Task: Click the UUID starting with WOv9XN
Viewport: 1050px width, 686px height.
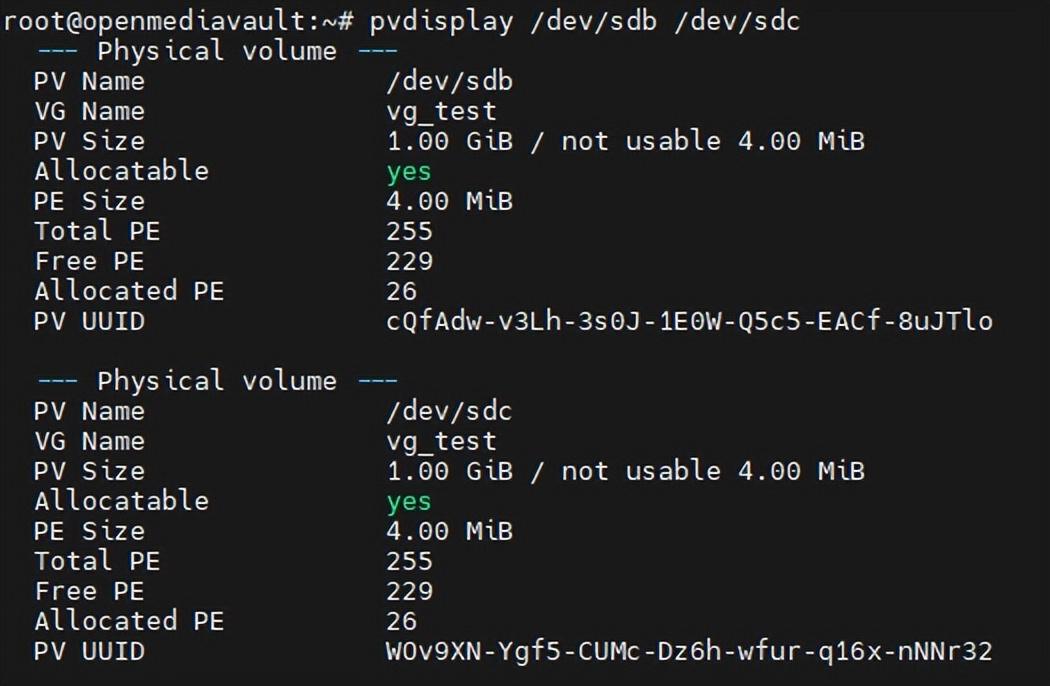Action: coord(689,650)
